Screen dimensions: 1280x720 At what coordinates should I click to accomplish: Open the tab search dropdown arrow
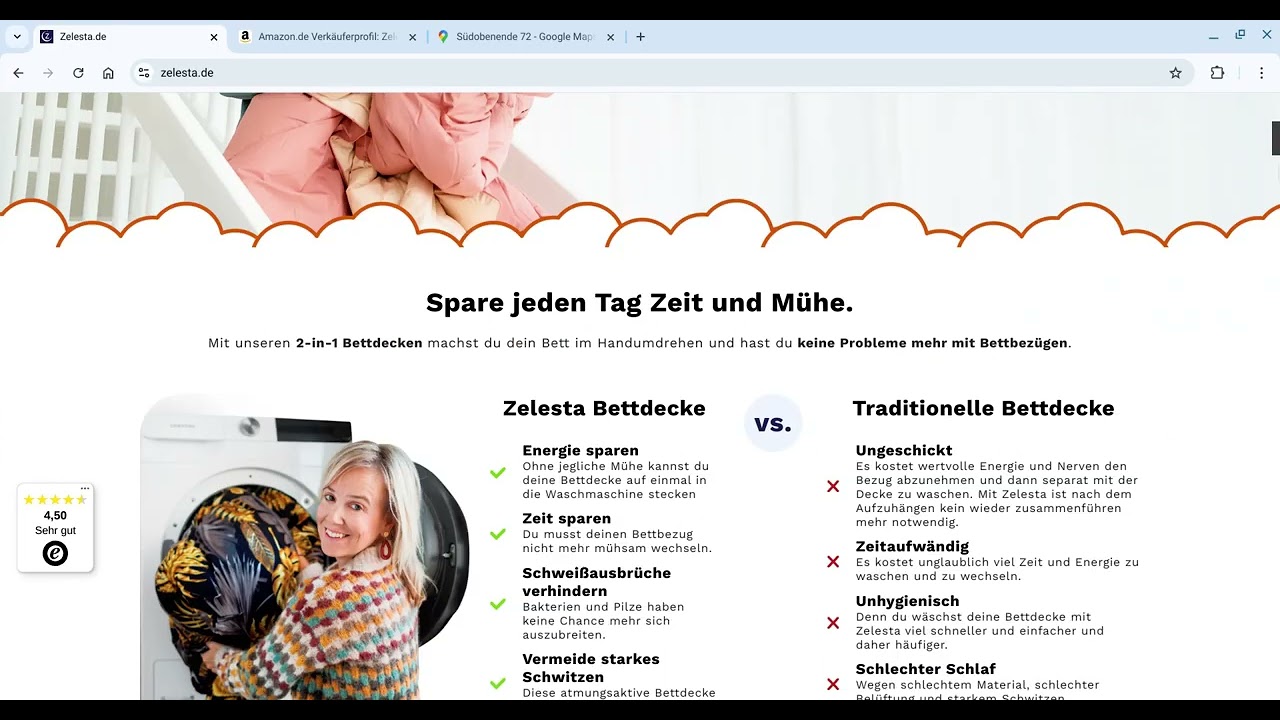(x=17, y=37)
